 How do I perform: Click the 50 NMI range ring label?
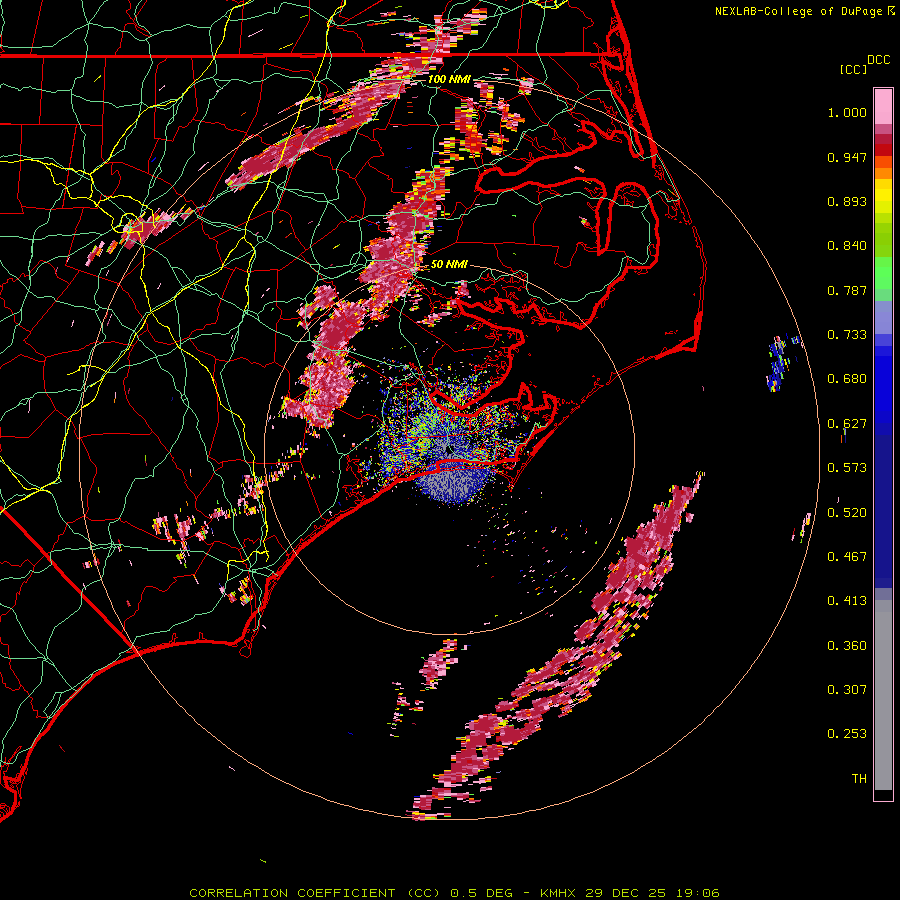pos(449,264)
